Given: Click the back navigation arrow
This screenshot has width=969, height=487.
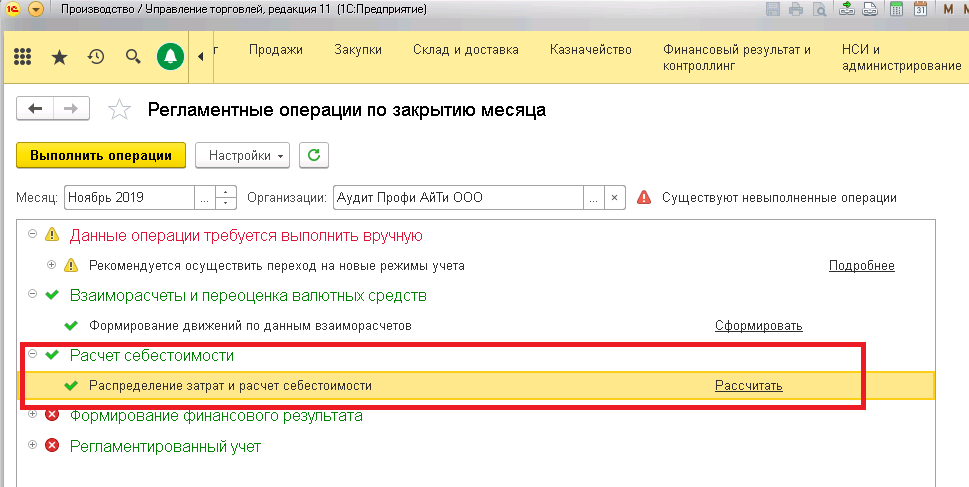Looking at the screenshot, I should coord(36,109).
